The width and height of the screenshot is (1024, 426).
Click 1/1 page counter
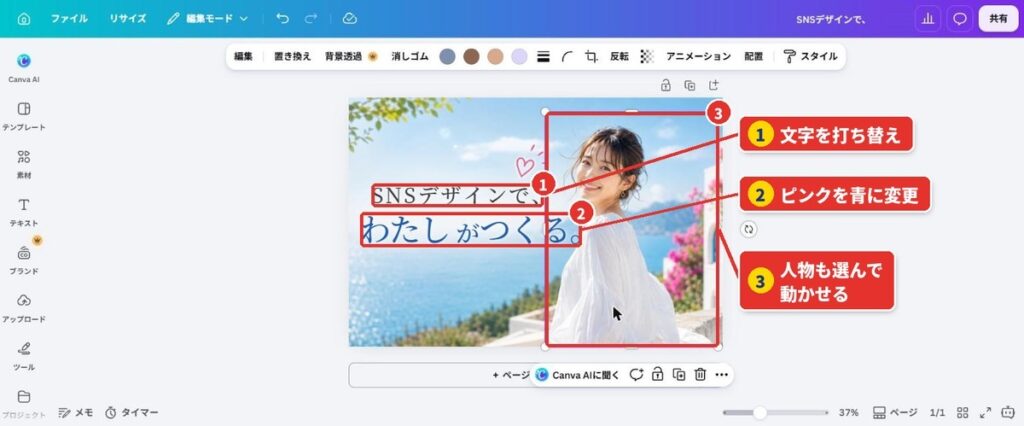(x=937, y=413)
